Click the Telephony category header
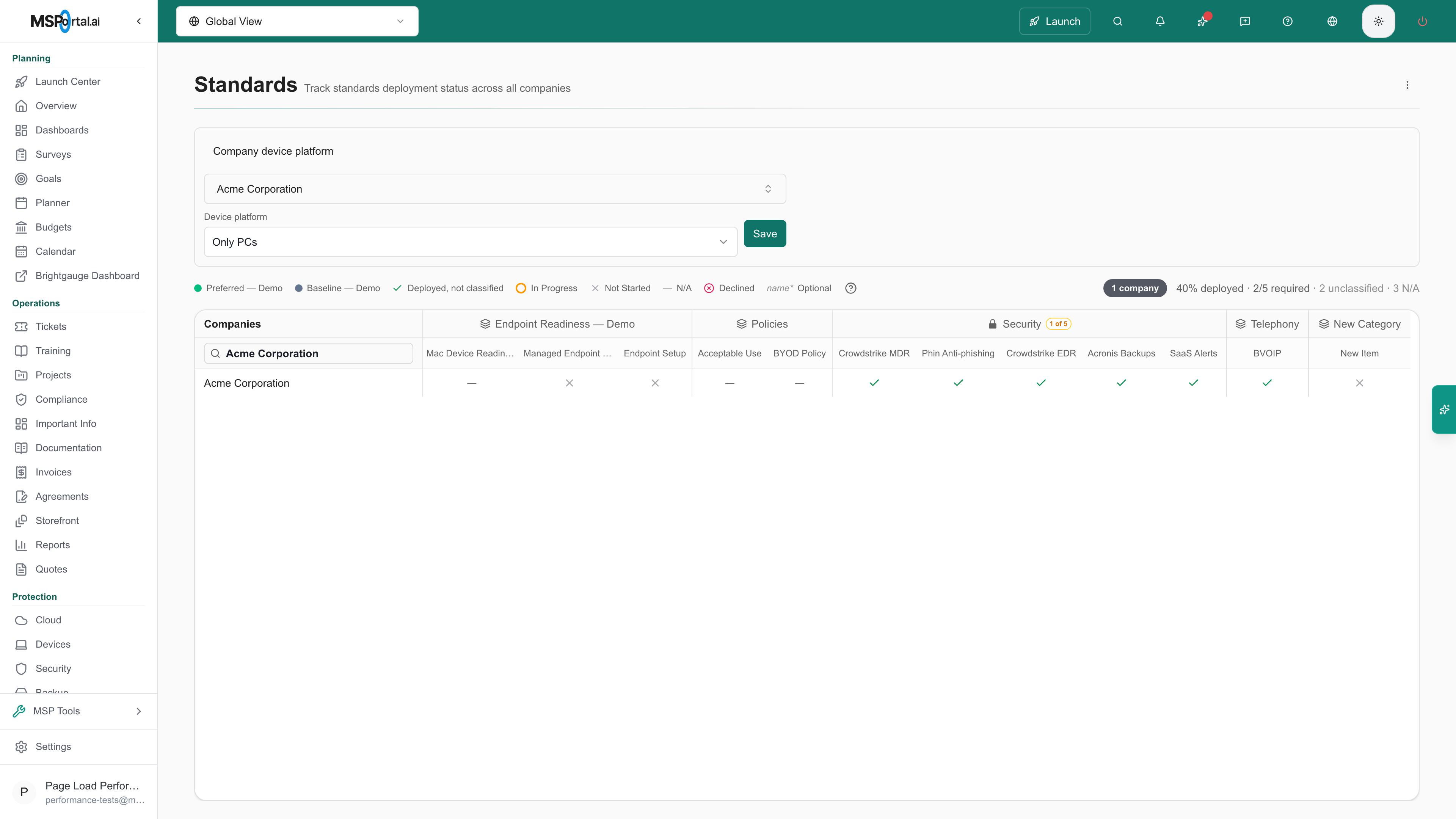This screenshot has height=819, width=1456. 1267,324
